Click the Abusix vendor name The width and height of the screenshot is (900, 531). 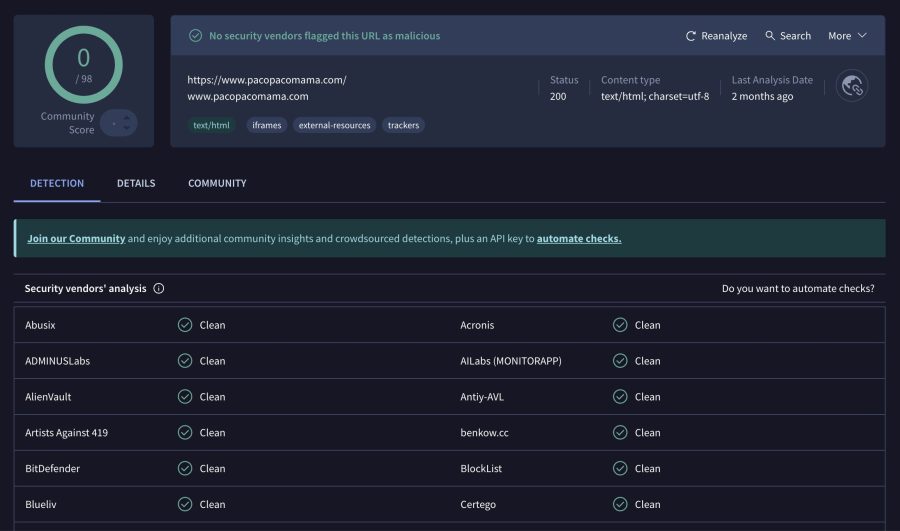pos(40,325)
